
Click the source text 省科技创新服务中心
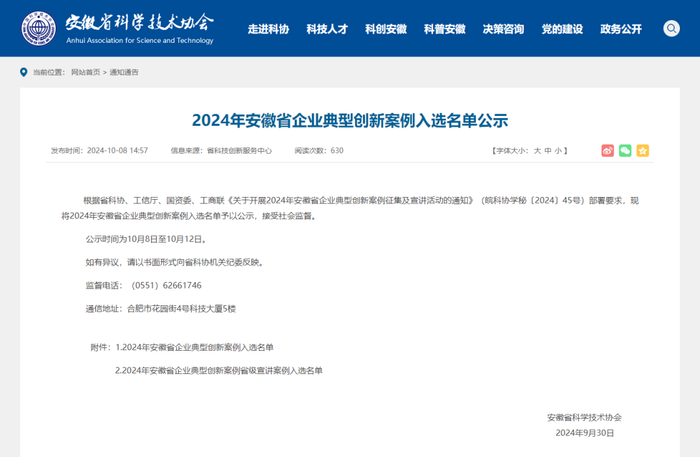(239, 151)
